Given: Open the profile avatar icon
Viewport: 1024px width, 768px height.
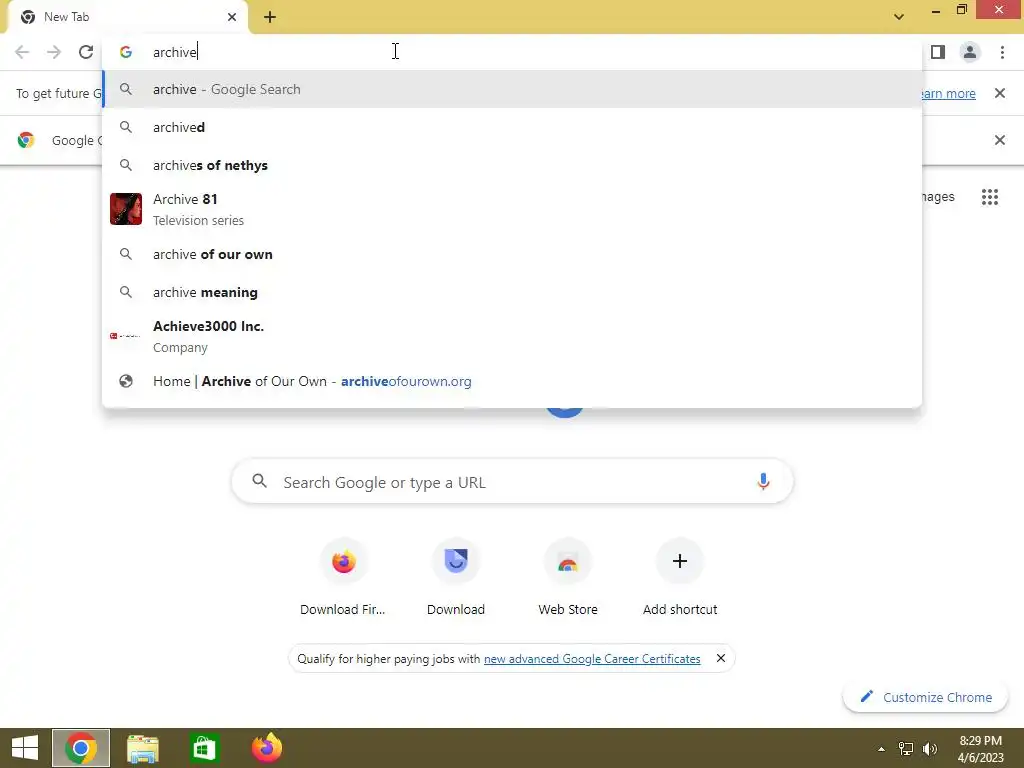Looking at the screenshot, I should point(970,52).
